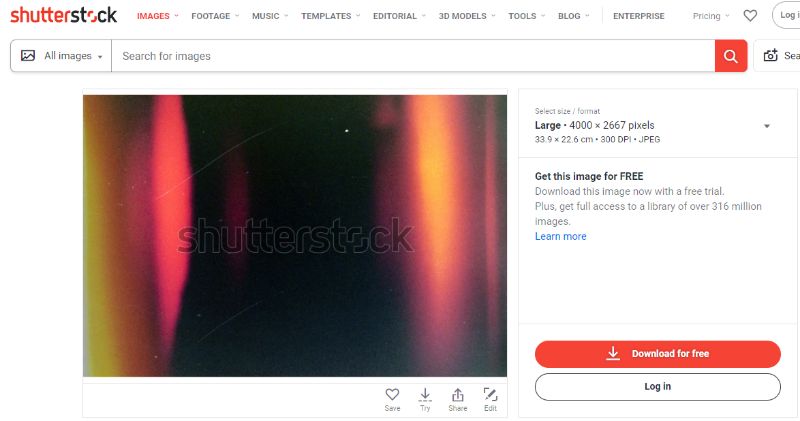Click the Search for images field

click(x=413, y=56)
